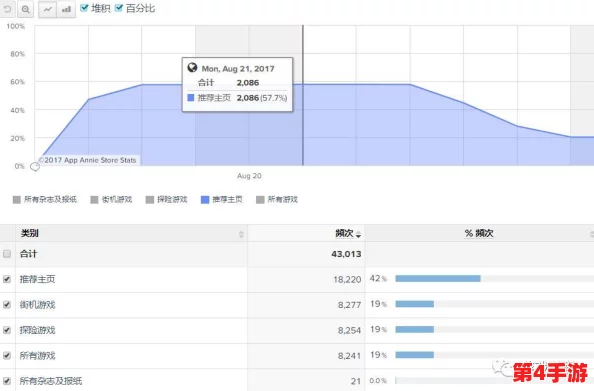Switch to line chart view icon
The height and width of the screenshot is (391, 594).
[48, 9]
